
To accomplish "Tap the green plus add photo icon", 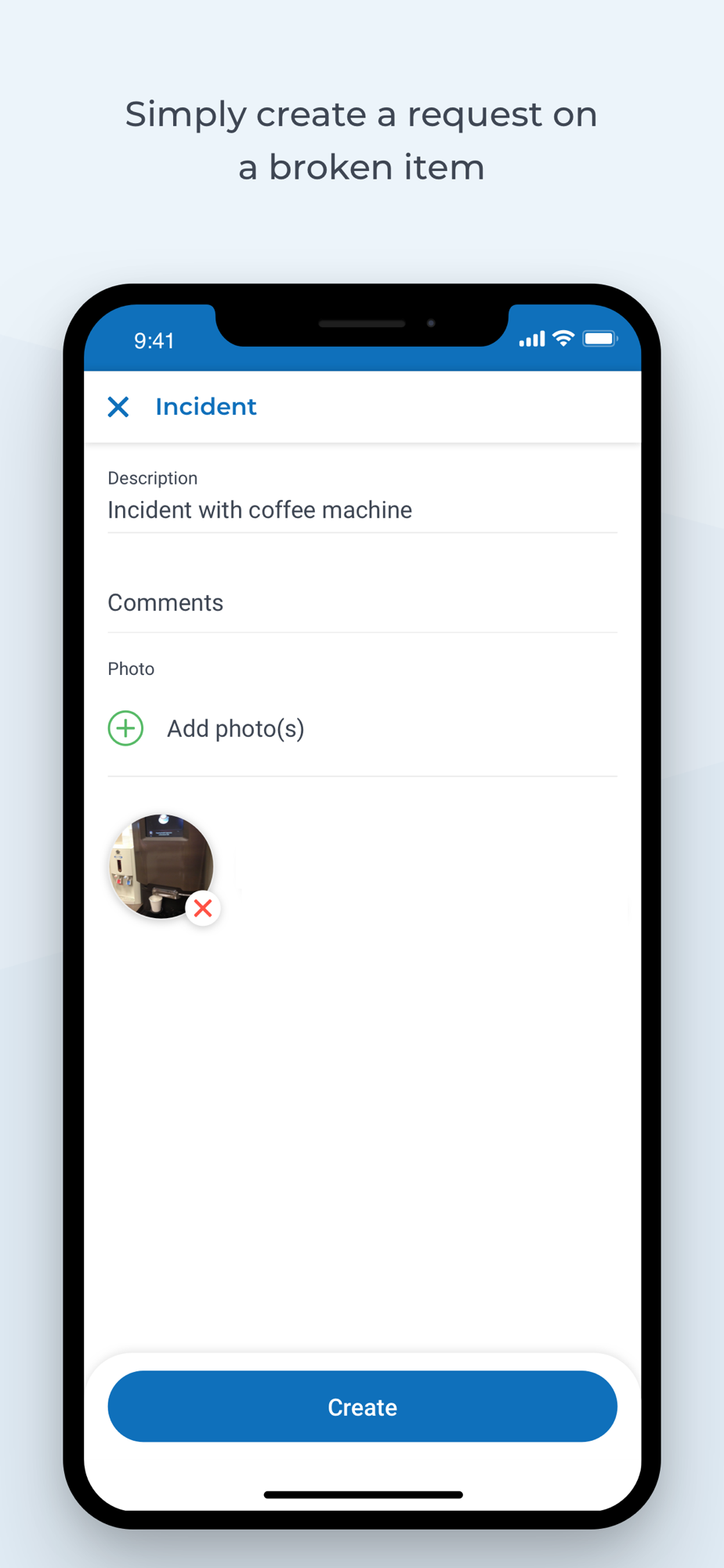I will (125, 728).
